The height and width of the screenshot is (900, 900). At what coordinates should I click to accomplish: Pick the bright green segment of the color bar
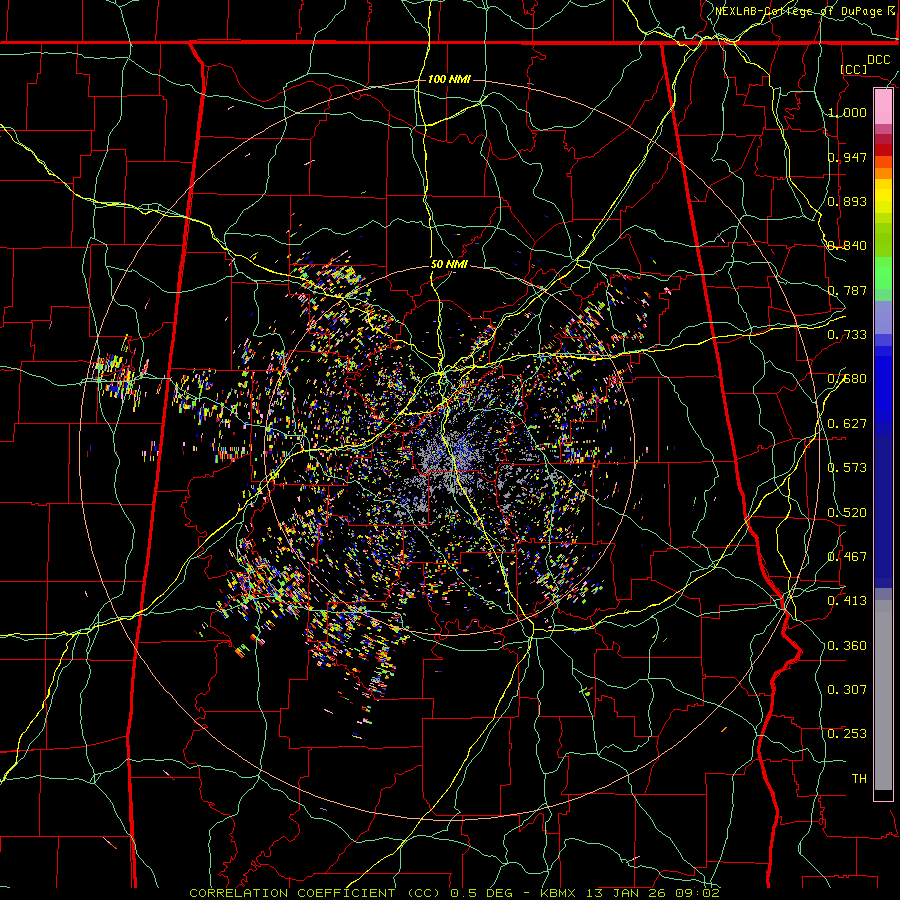(883, 273)
